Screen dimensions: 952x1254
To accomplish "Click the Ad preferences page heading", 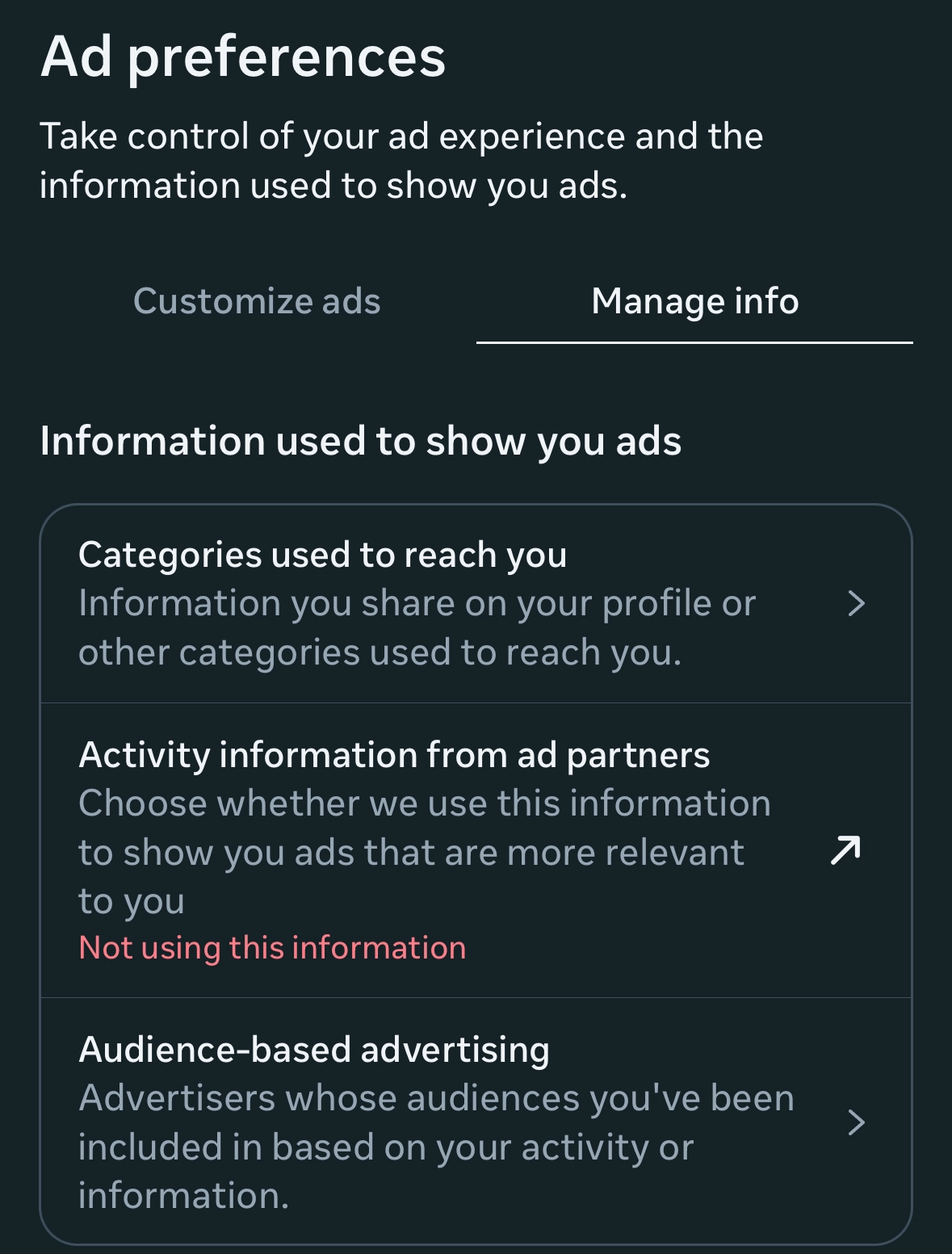I will click(243, 57).
